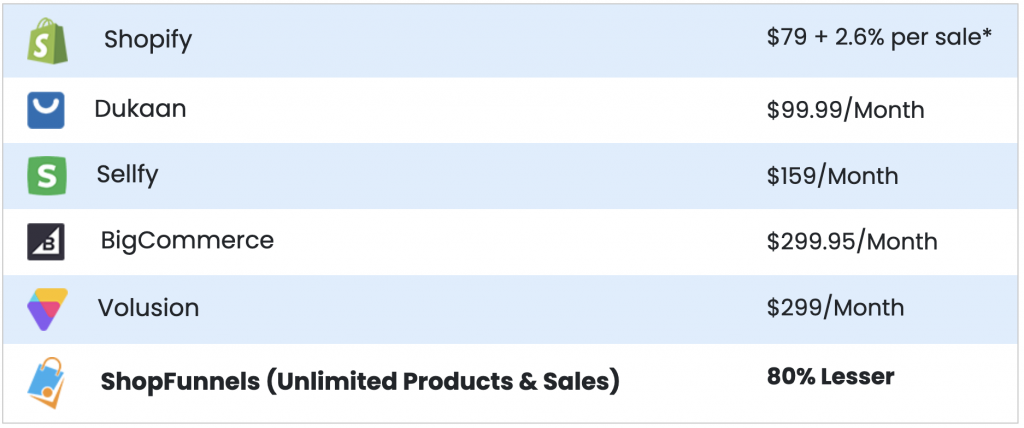
Task: Select the Shopify platform name
Action: (x=148, y=41)
